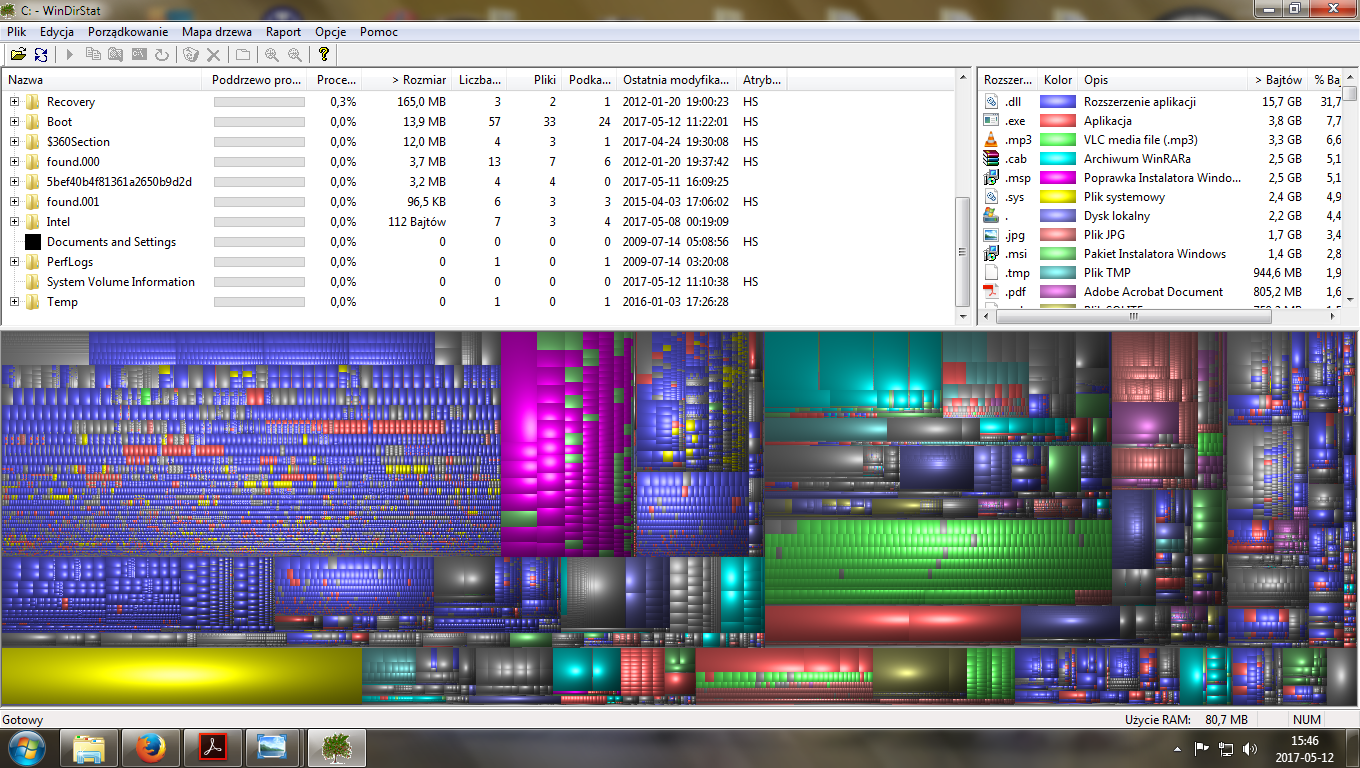The image size is (1360, 768).
Task: Open Firefox from the taskbar
Action: click(x=151, y=747)
